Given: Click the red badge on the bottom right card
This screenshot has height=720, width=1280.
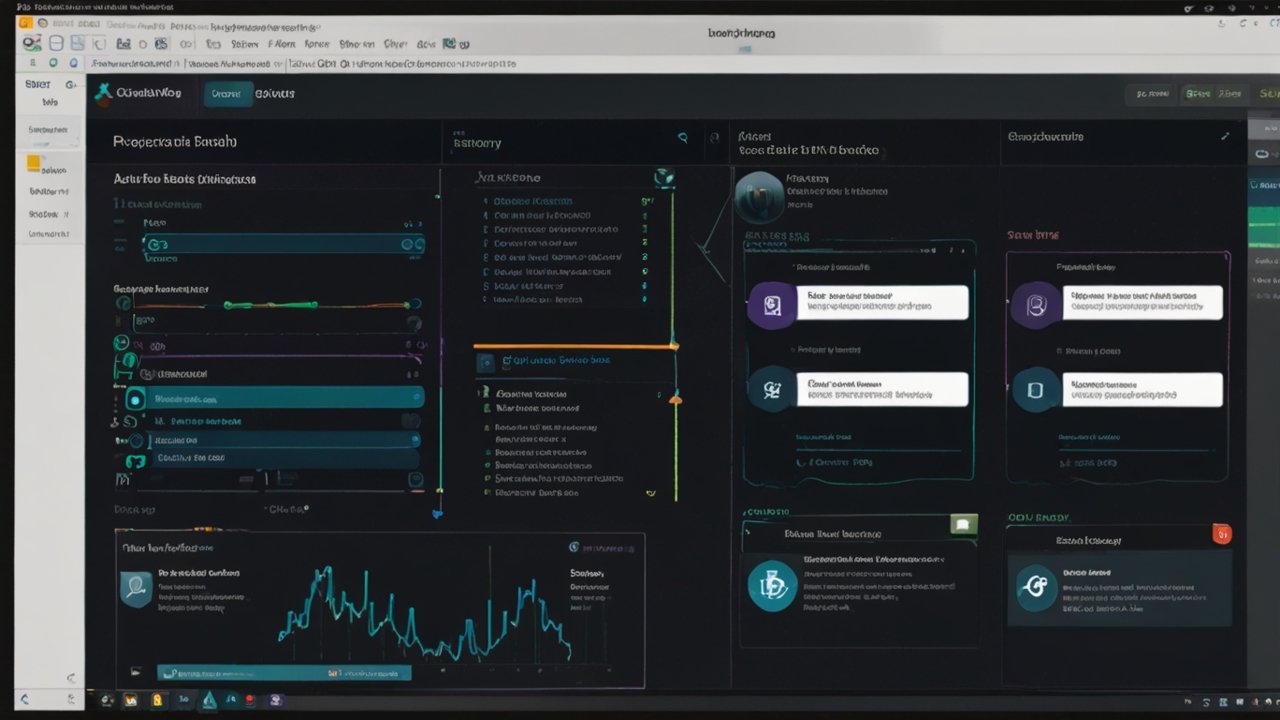Looking at the screenshot, I should [x=1221, y=534].
